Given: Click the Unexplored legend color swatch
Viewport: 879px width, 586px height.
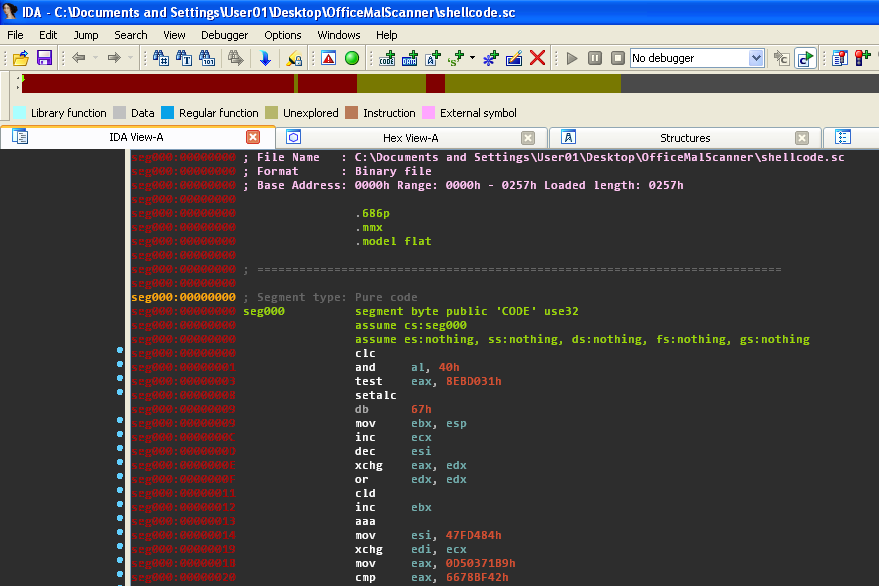Looking at the screenshot, I should click(x=272, y=113).
